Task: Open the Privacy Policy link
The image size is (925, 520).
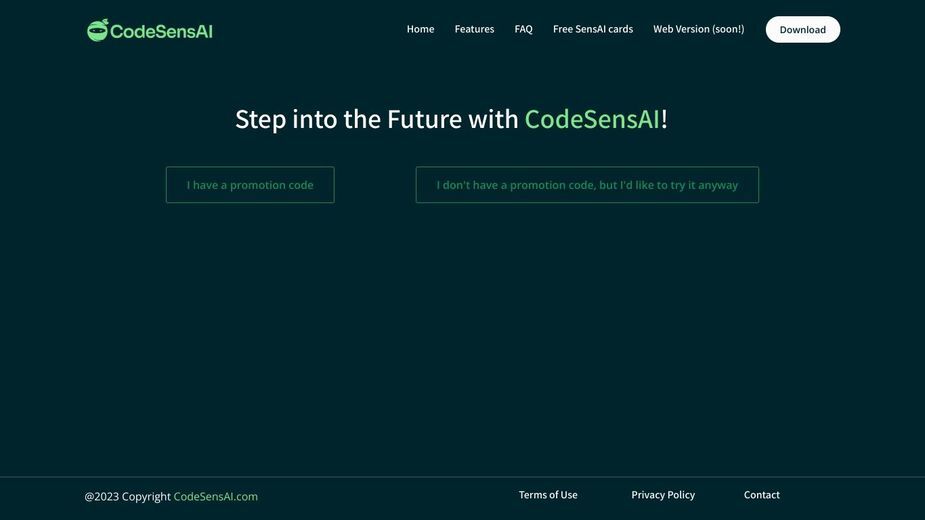Action: (663, 495)
